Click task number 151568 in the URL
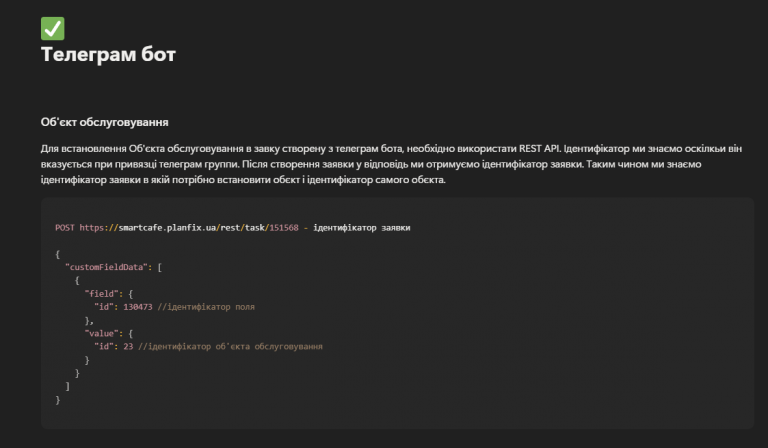768x448 pixels. [x=284, y=228]
